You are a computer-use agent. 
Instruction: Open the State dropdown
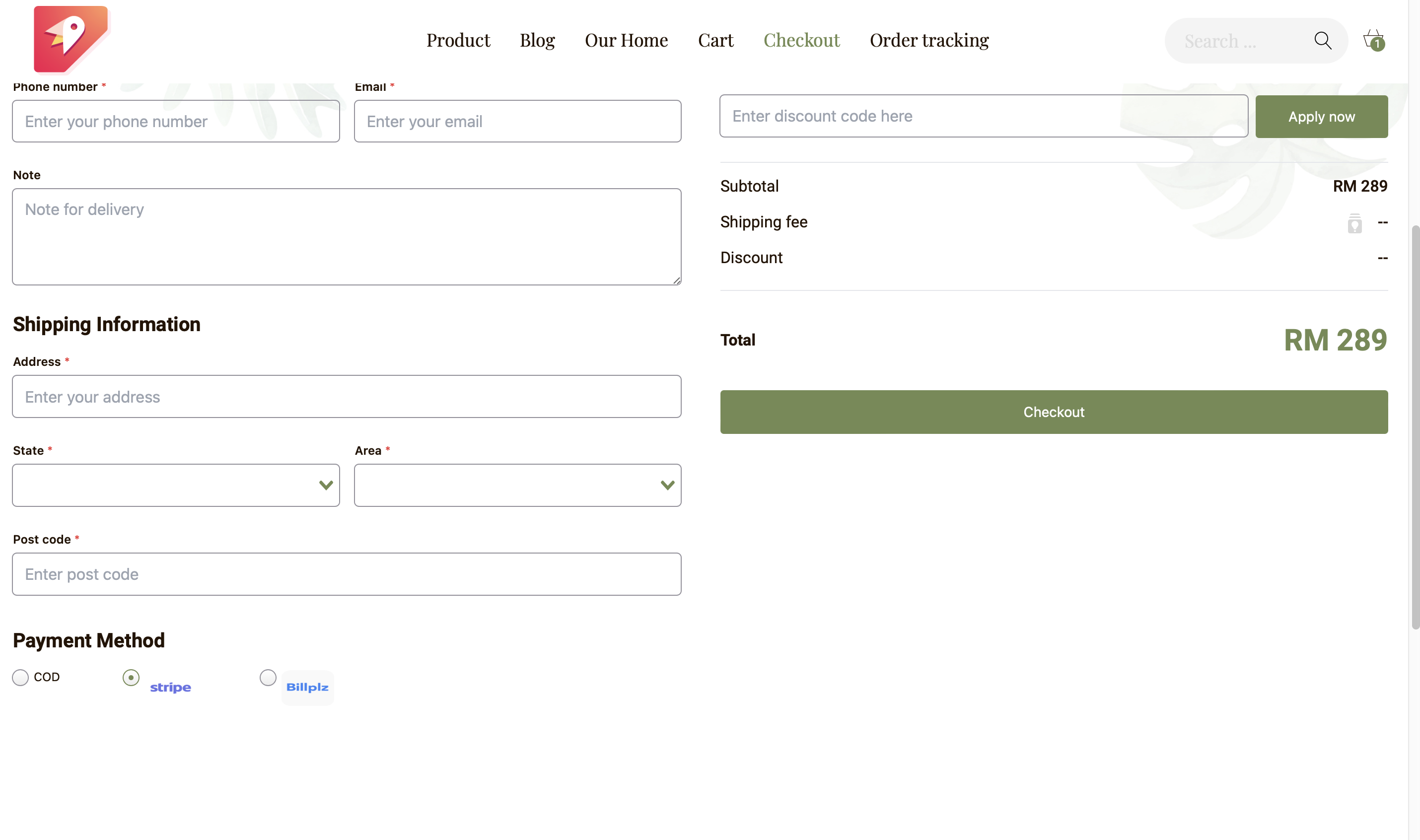tap(175, 485)
